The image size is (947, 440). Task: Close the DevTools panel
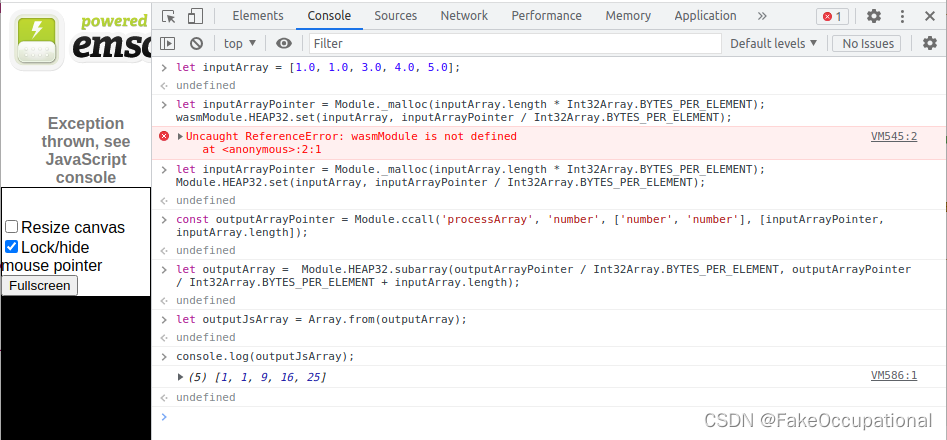(930, 16)
